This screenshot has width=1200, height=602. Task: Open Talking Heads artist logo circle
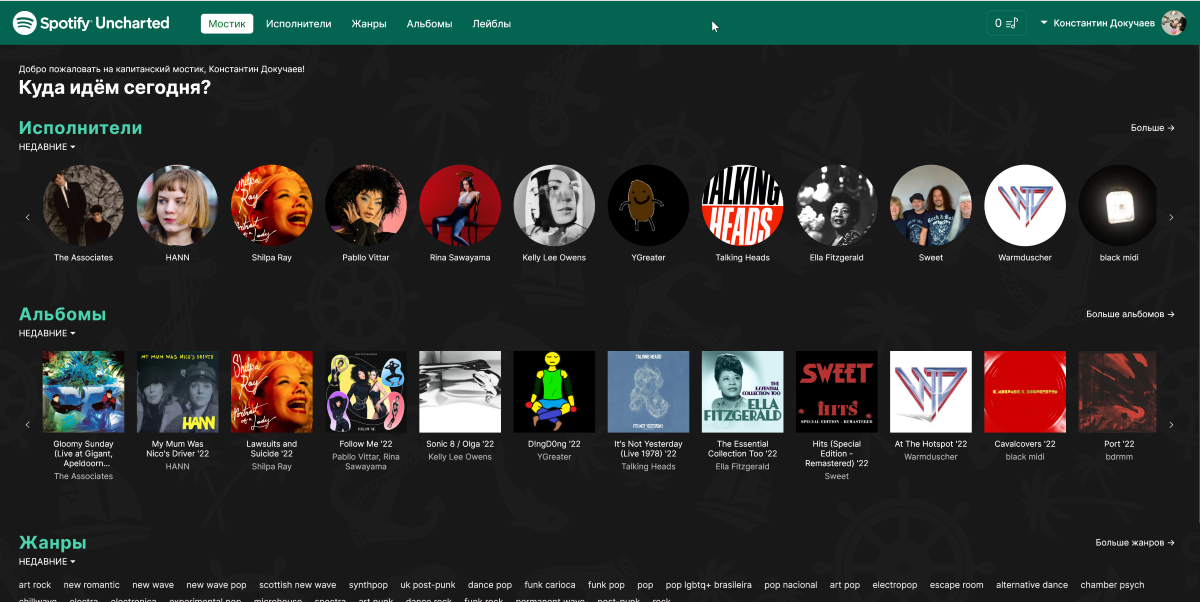click(742, 205)
